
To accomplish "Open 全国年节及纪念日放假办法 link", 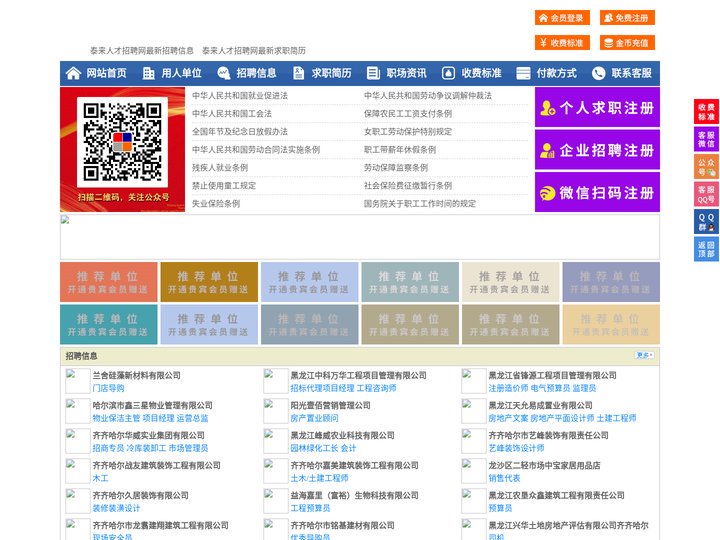I will [240, 131].
